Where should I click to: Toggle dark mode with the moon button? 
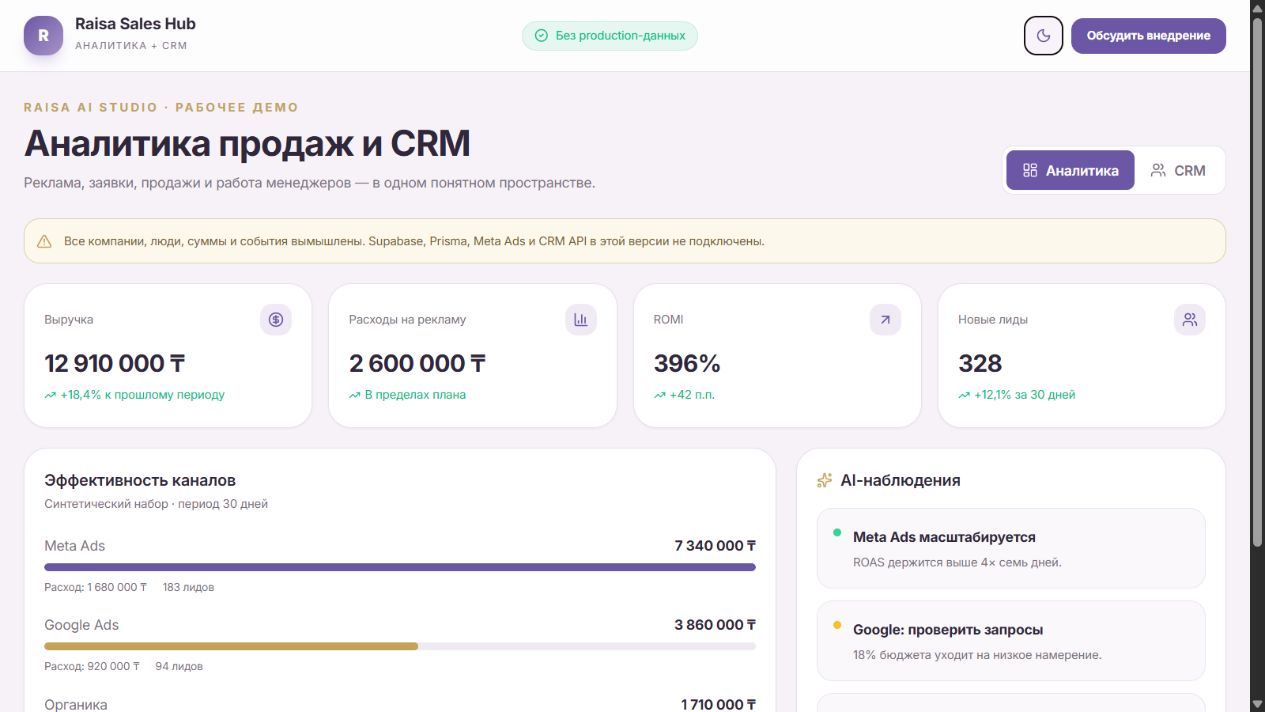click(x=1043, y=36)
